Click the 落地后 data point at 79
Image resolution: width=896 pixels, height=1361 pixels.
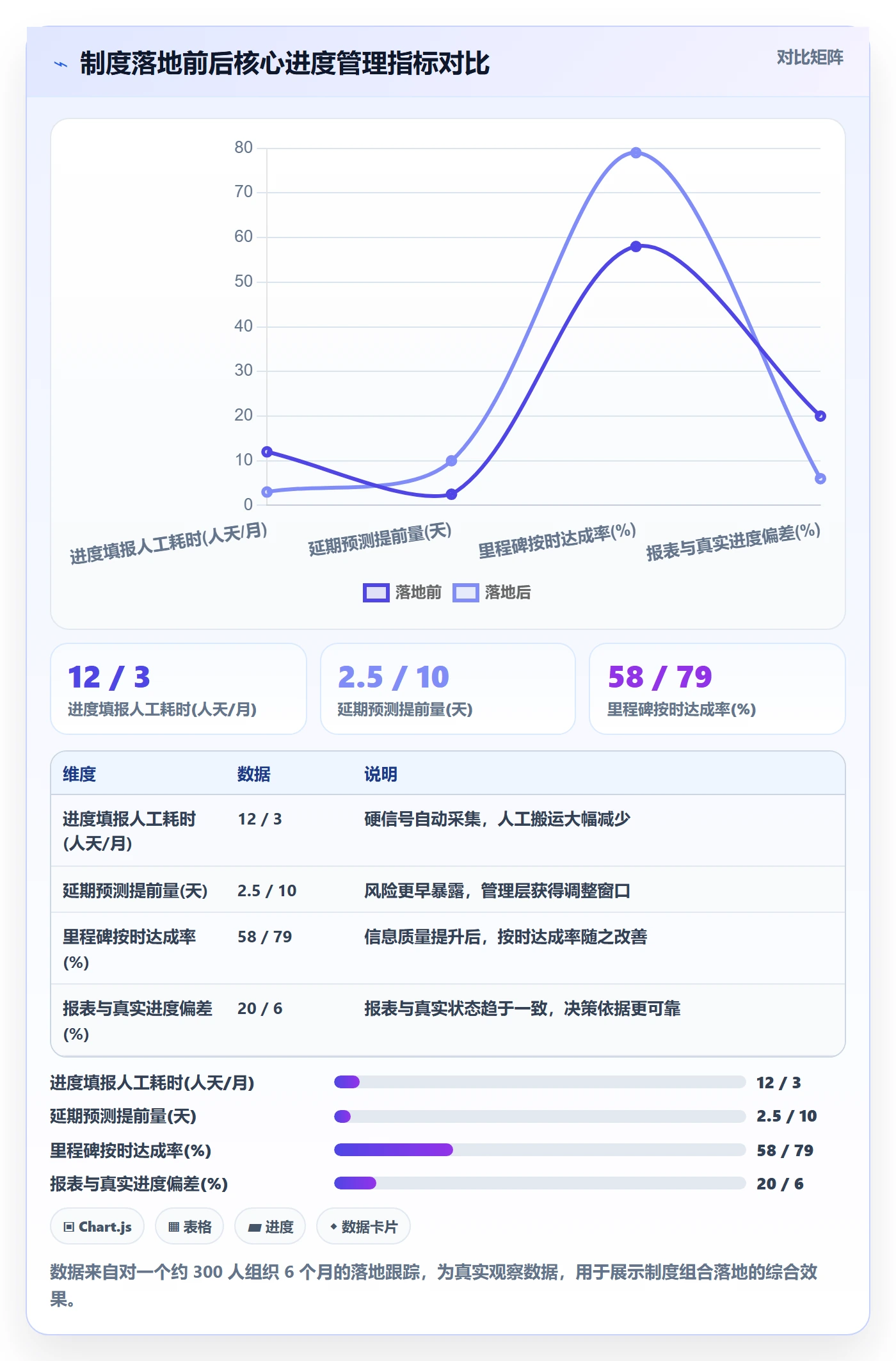[636, 153]
